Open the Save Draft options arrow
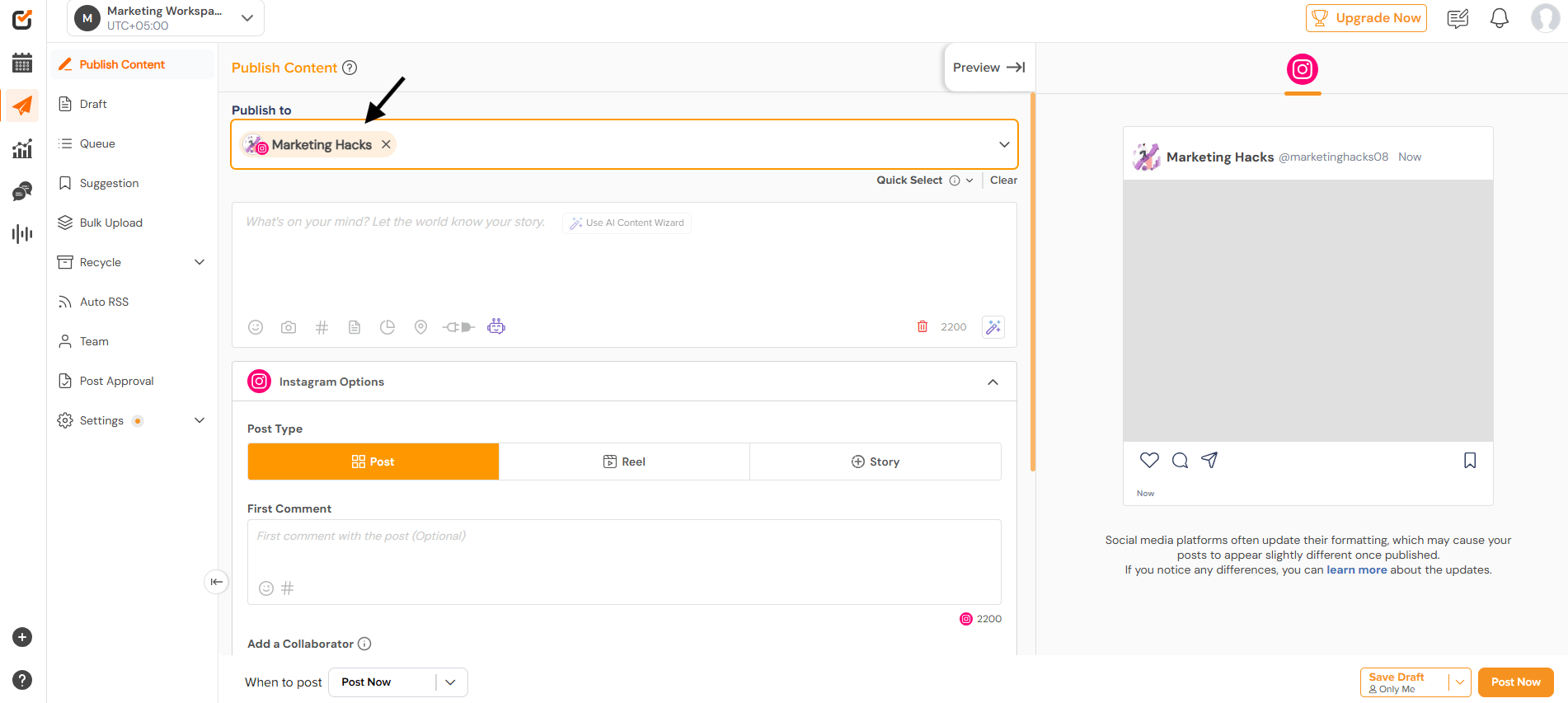The width and height of the screenshot is (1568, 703). [x=1459, y=682]
